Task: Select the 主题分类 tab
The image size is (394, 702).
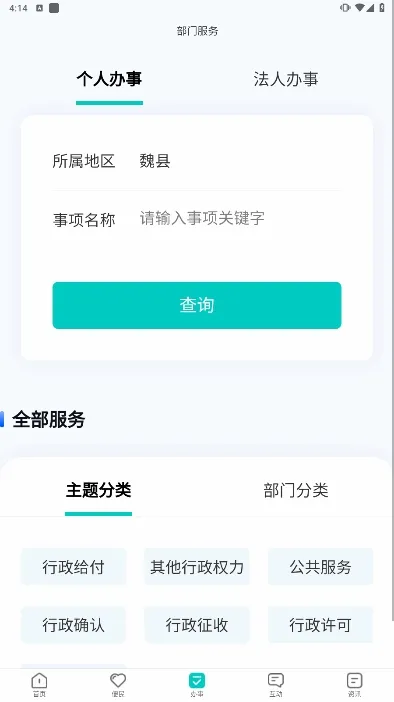Action: (98, 490)
